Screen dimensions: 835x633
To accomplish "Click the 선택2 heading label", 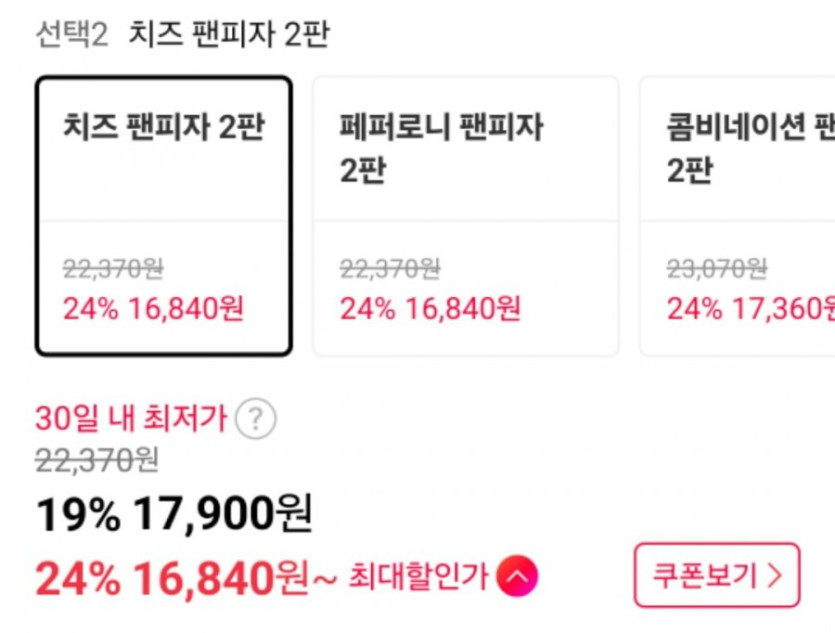I will (71, 35).
